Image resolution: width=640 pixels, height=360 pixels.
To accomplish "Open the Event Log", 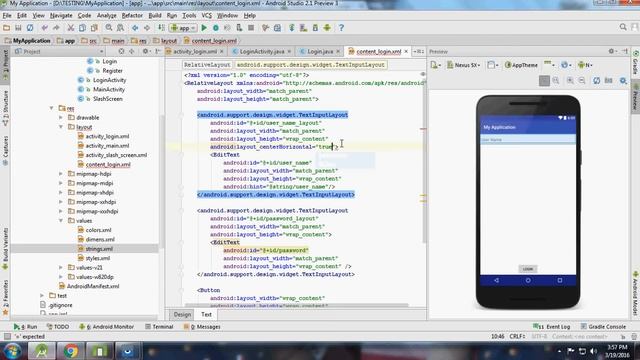I will point(551,327).
